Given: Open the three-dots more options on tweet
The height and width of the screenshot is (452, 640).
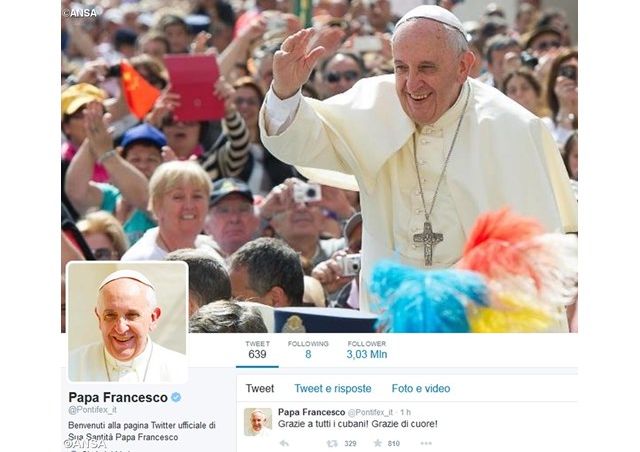Looking at the screenshot, I should point(426,443).
